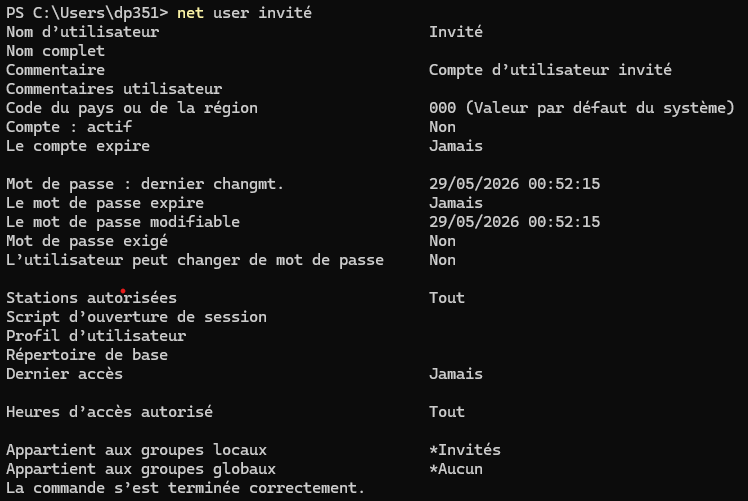The image size is (748, 501).
Task: Click 'Non' beside 'Mot de passe exigé'
Action: (442, 241)
